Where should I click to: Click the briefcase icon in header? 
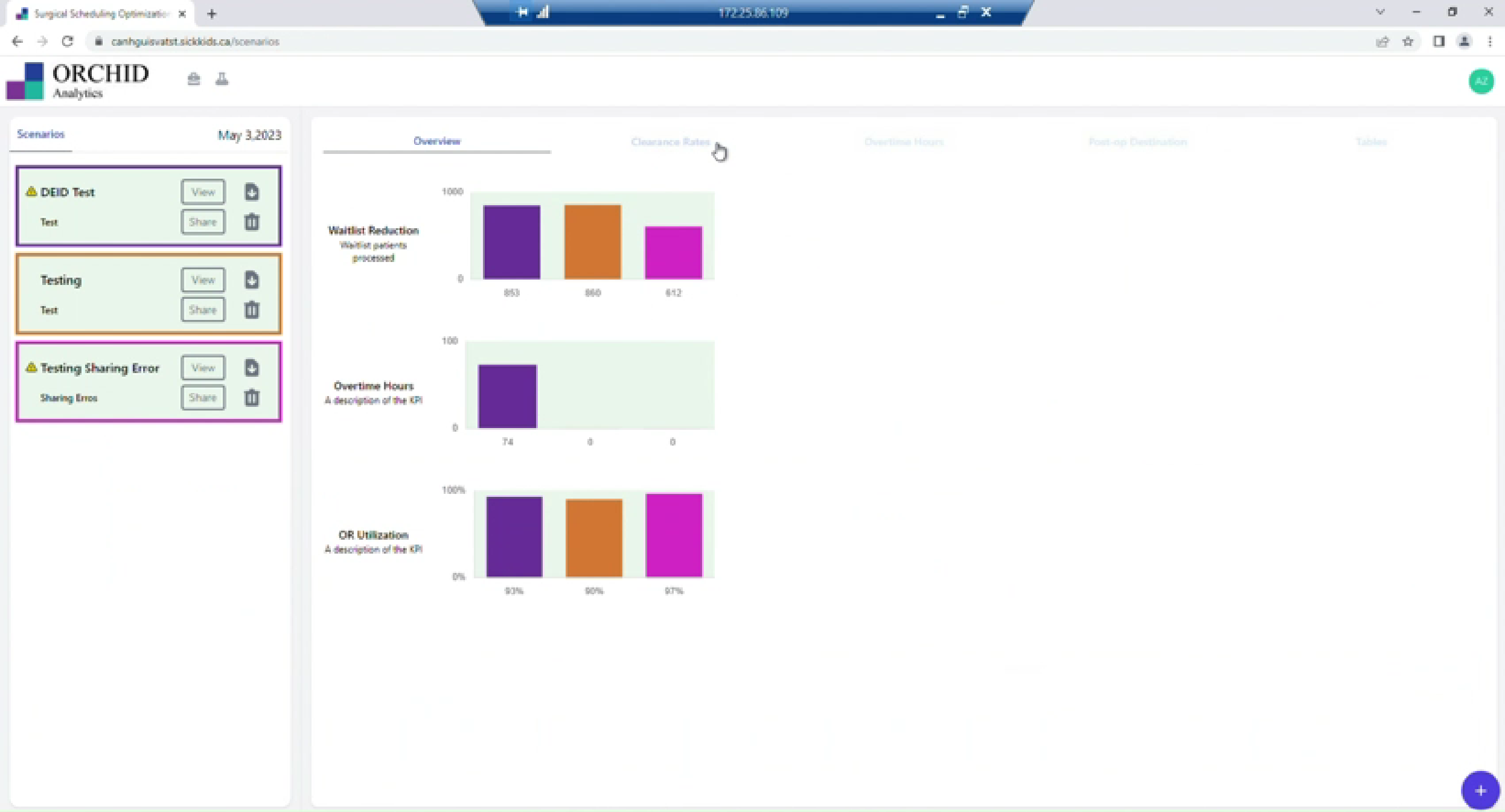pos(193,79)
